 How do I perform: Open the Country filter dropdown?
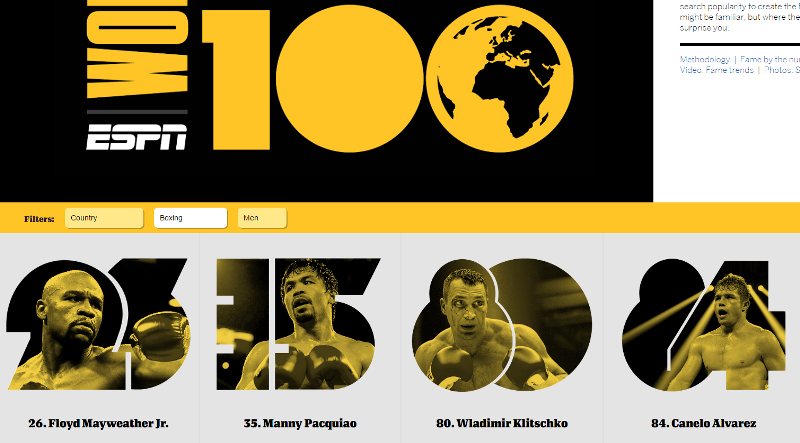[104, 218]
